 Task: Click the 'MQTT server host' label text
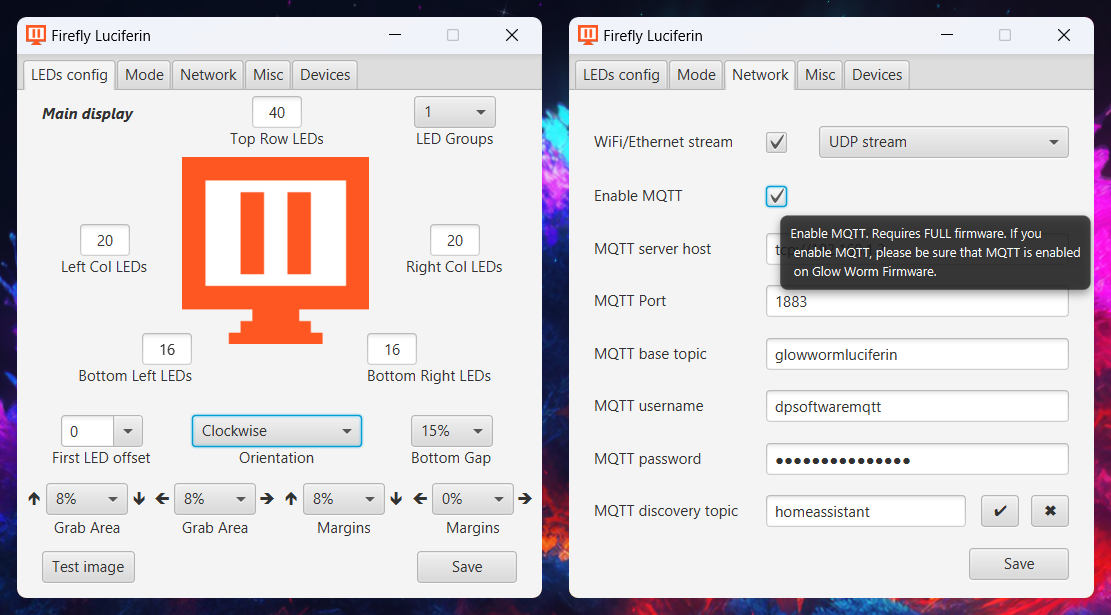[x=653, y=249]
